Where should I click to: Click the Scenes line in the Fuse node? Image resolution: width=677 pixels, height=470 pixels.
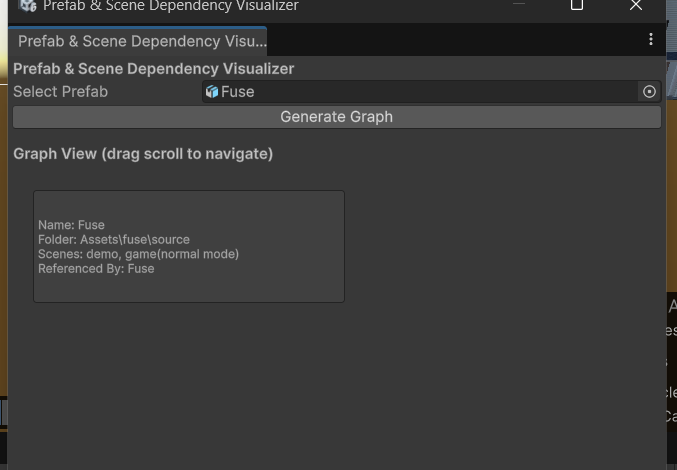tap(138, 254)
